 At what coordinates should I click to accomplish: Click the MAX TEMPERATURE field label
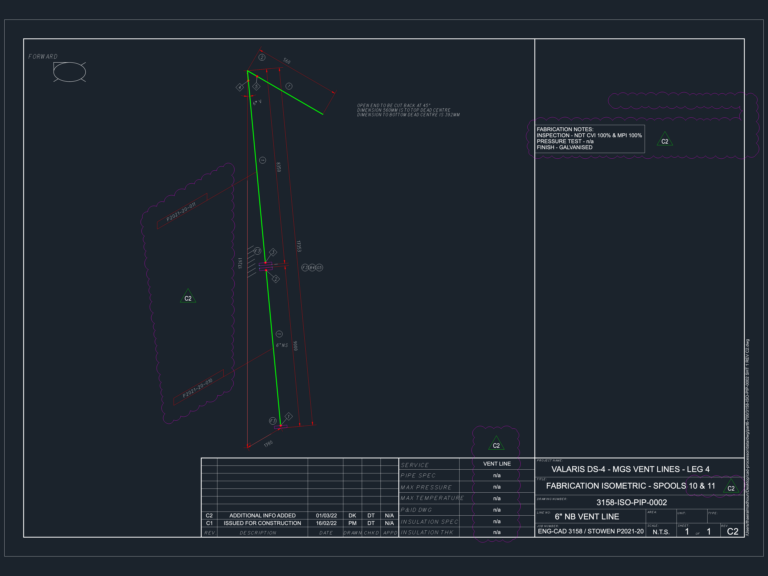(x=432, y=498)
